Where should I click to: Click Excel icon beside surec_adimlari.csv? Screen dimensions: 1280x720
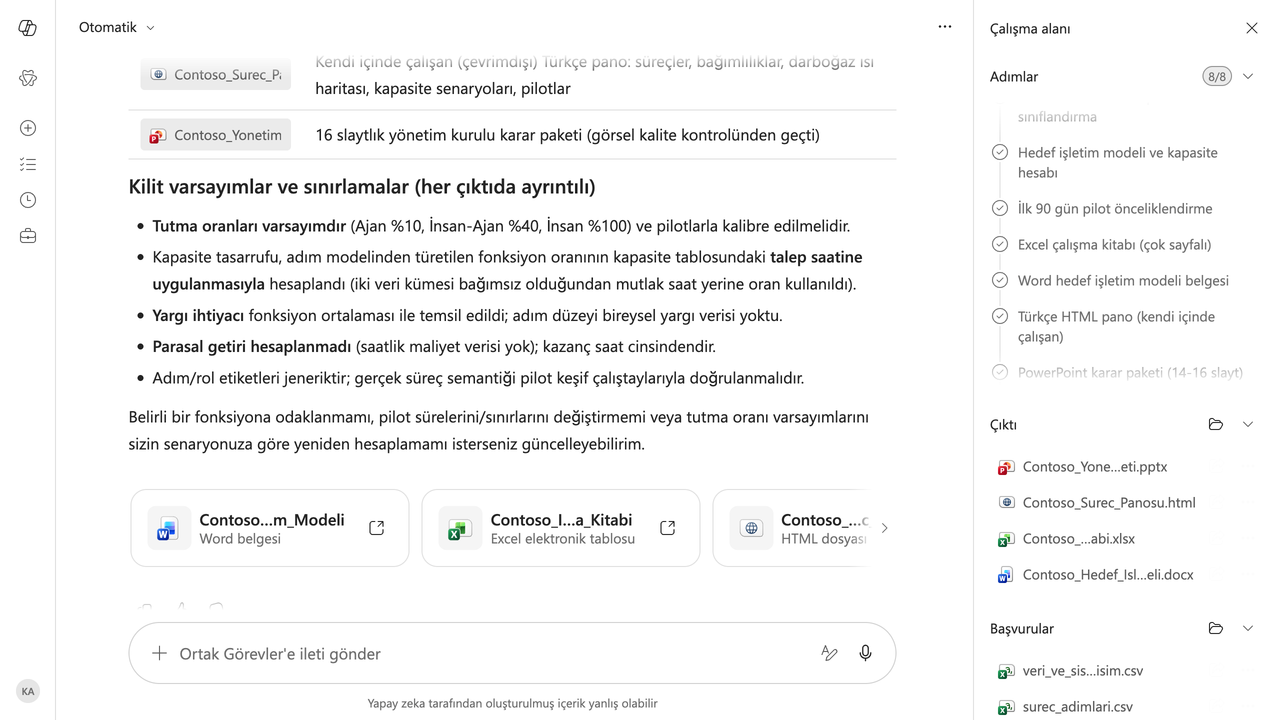pyautogui.click(x=1006, y=707)
